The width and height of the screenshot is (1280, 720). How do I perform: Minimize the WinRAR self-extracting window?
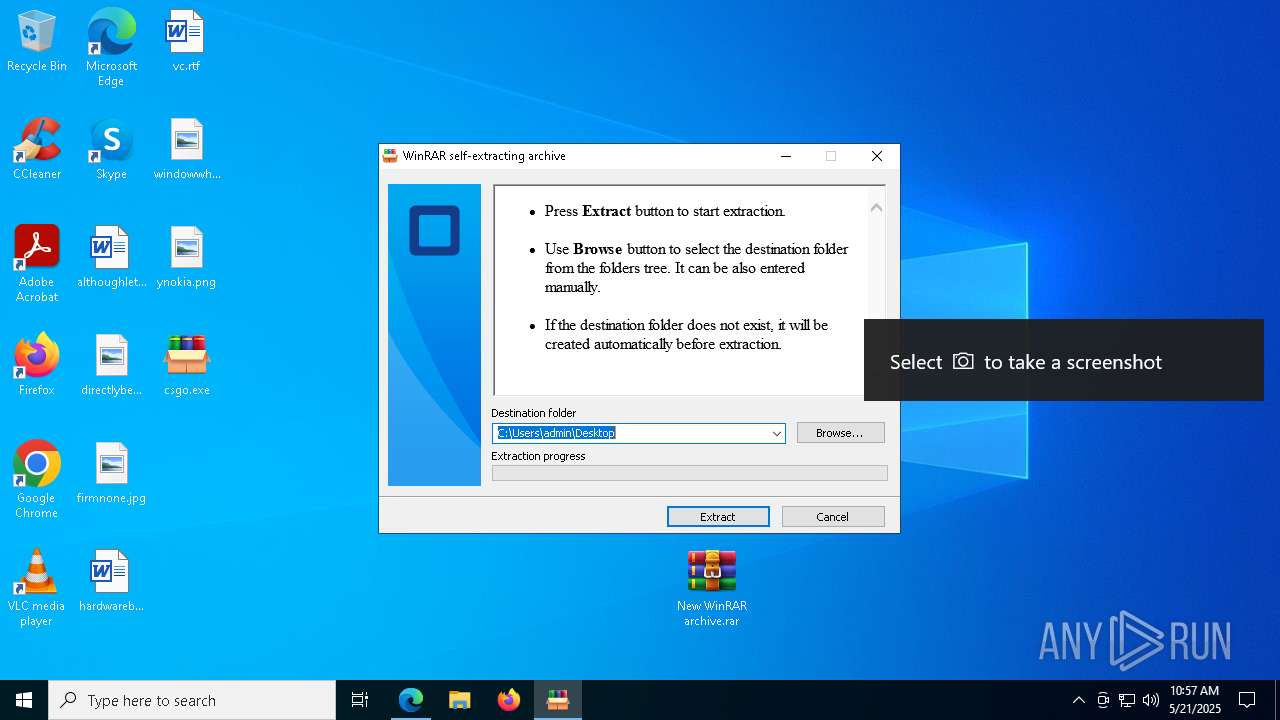tap(786, 156)
